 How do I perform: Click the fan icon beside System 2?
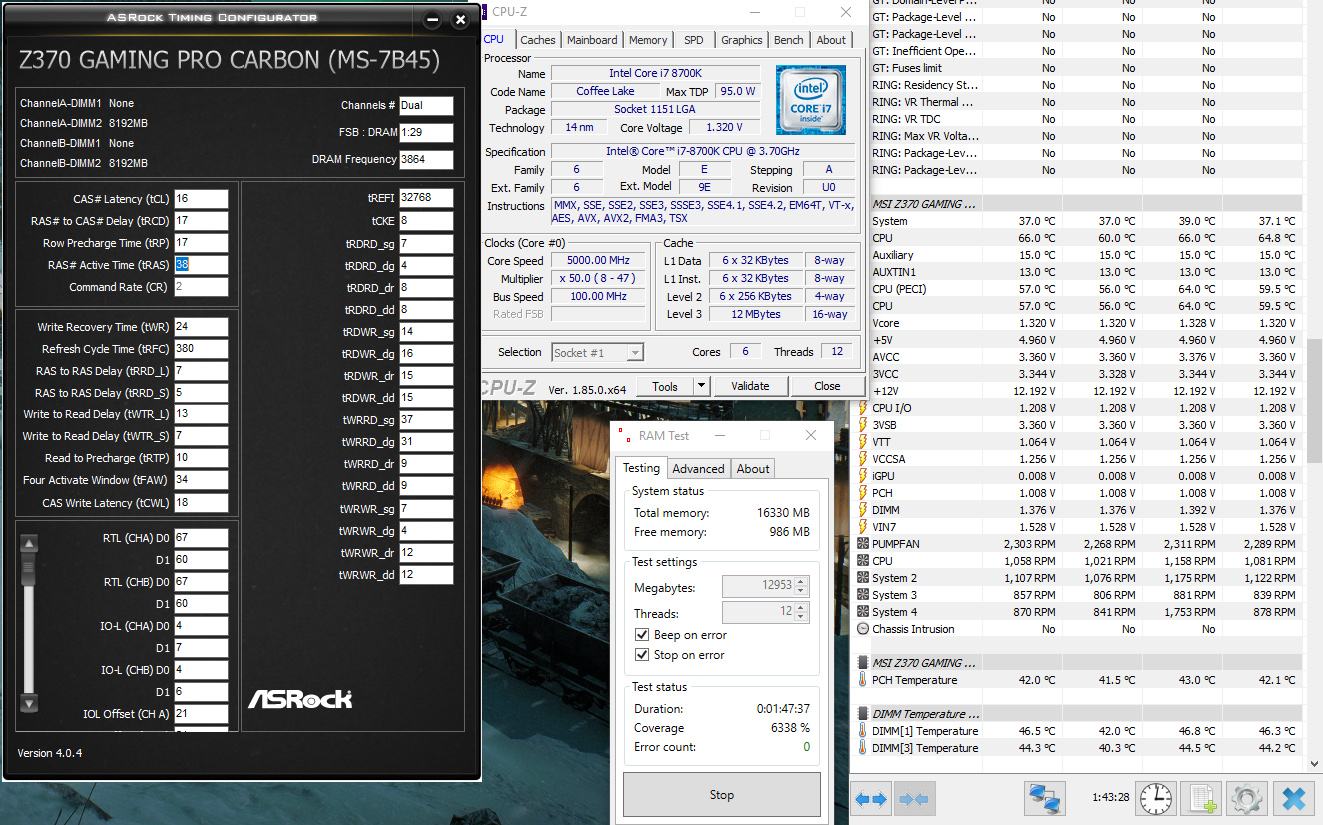coord(863,578)
